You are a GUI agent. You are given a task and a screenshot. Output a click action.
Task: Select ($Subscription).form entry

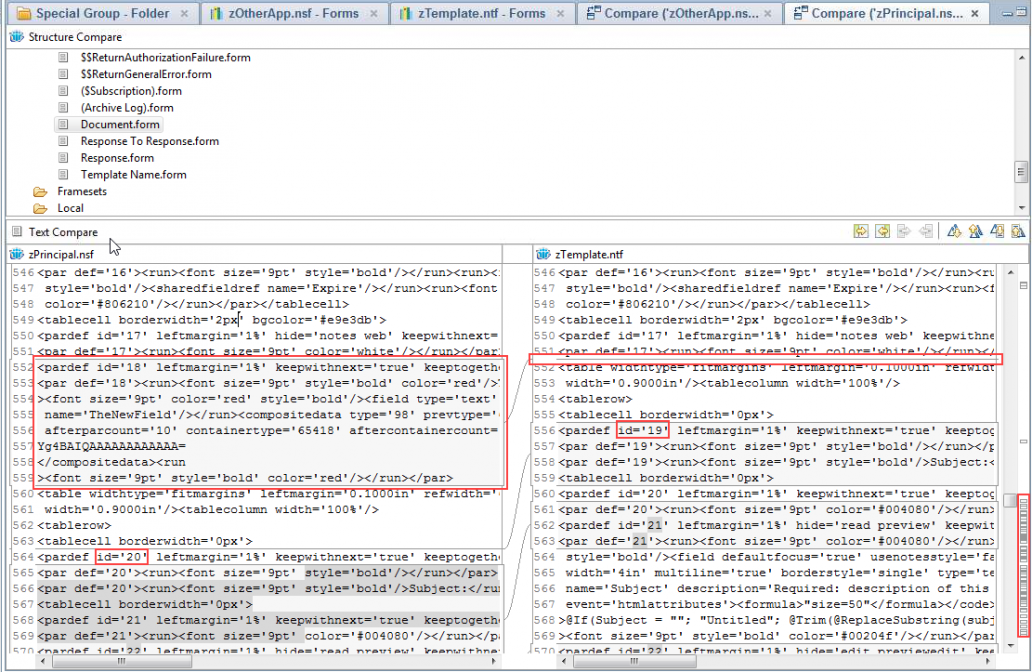tap(131, 91)
